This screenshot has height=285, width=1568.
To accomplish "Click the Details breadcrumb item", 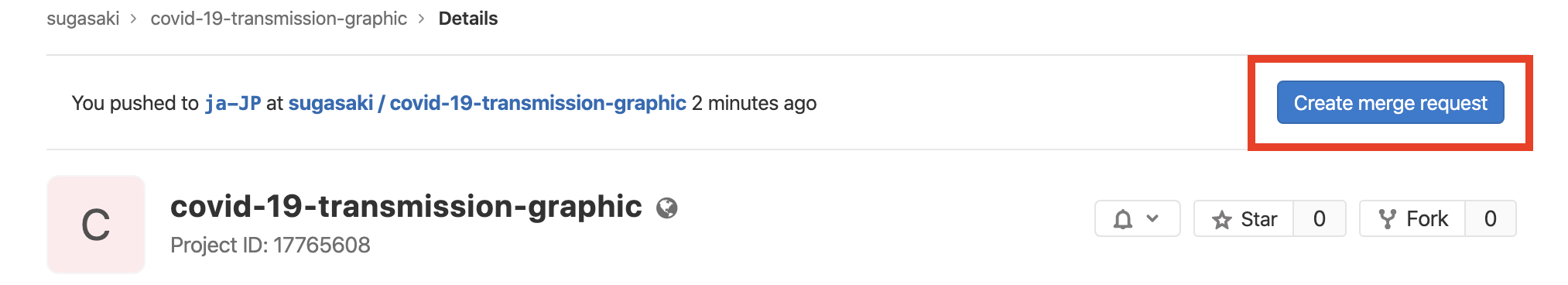I will [x=468, y=19].
